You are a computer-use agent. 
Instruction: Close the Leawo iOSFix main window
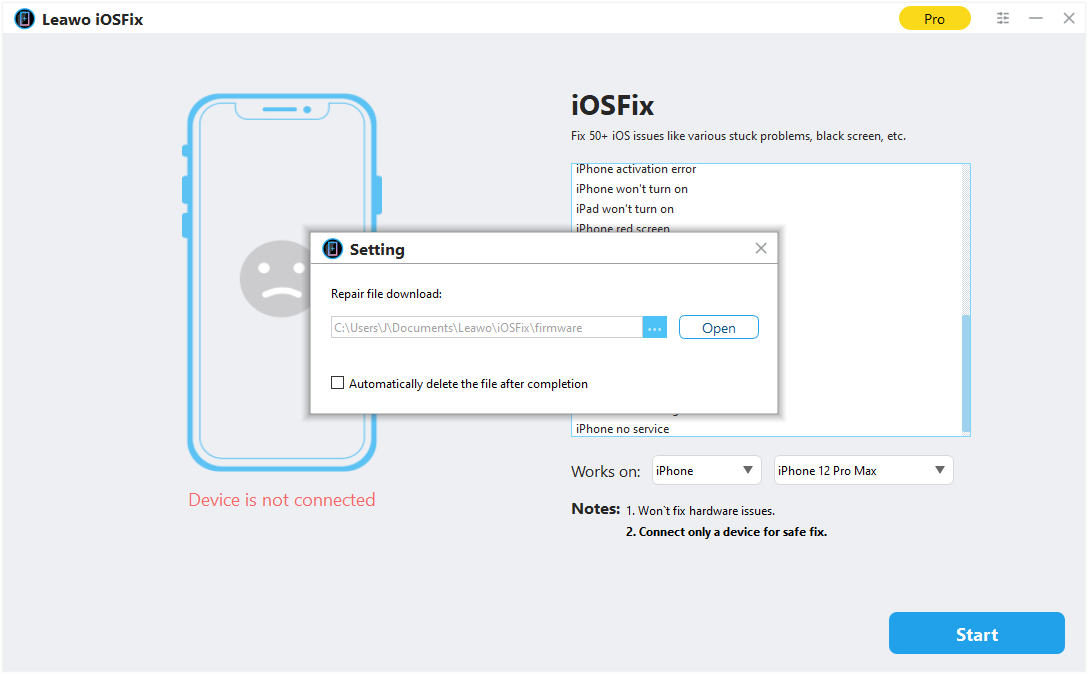(x=1069, y=19)
